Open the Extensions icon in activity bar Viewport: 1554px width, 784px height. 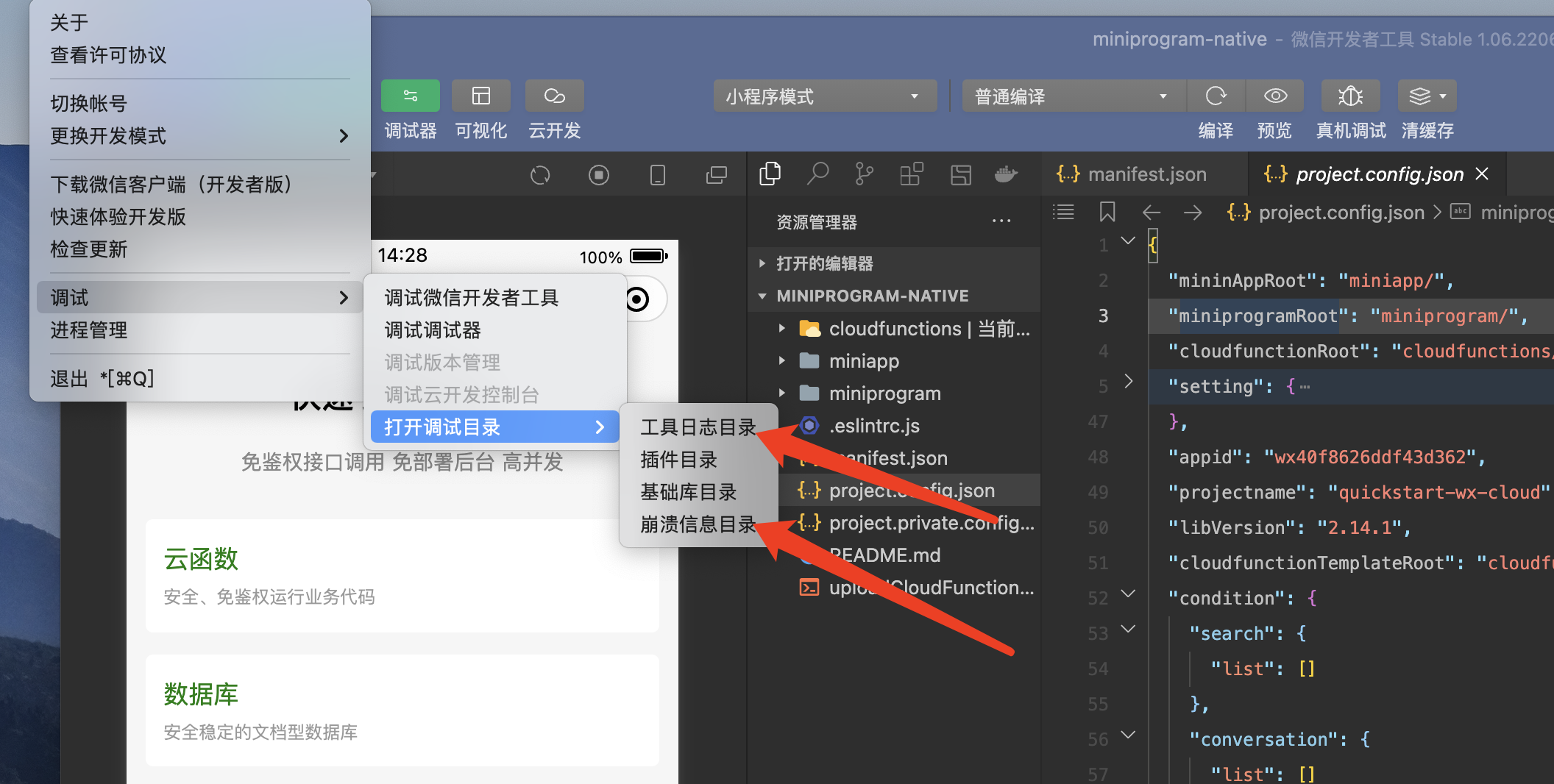(912, 174)
